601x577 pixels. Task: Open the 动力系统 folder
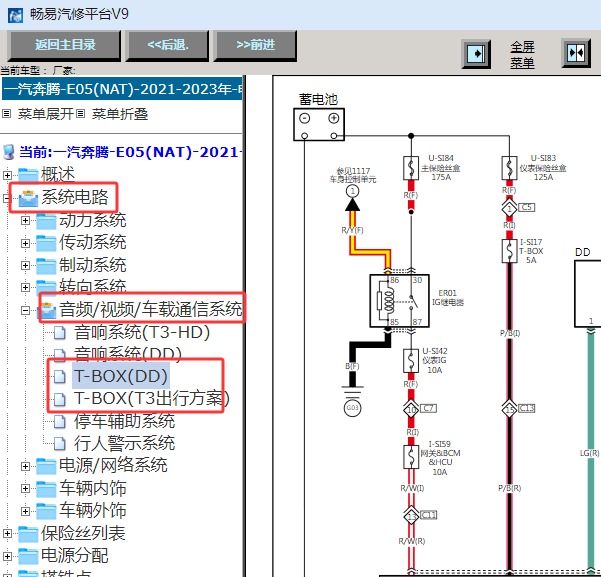click(92, 220)
